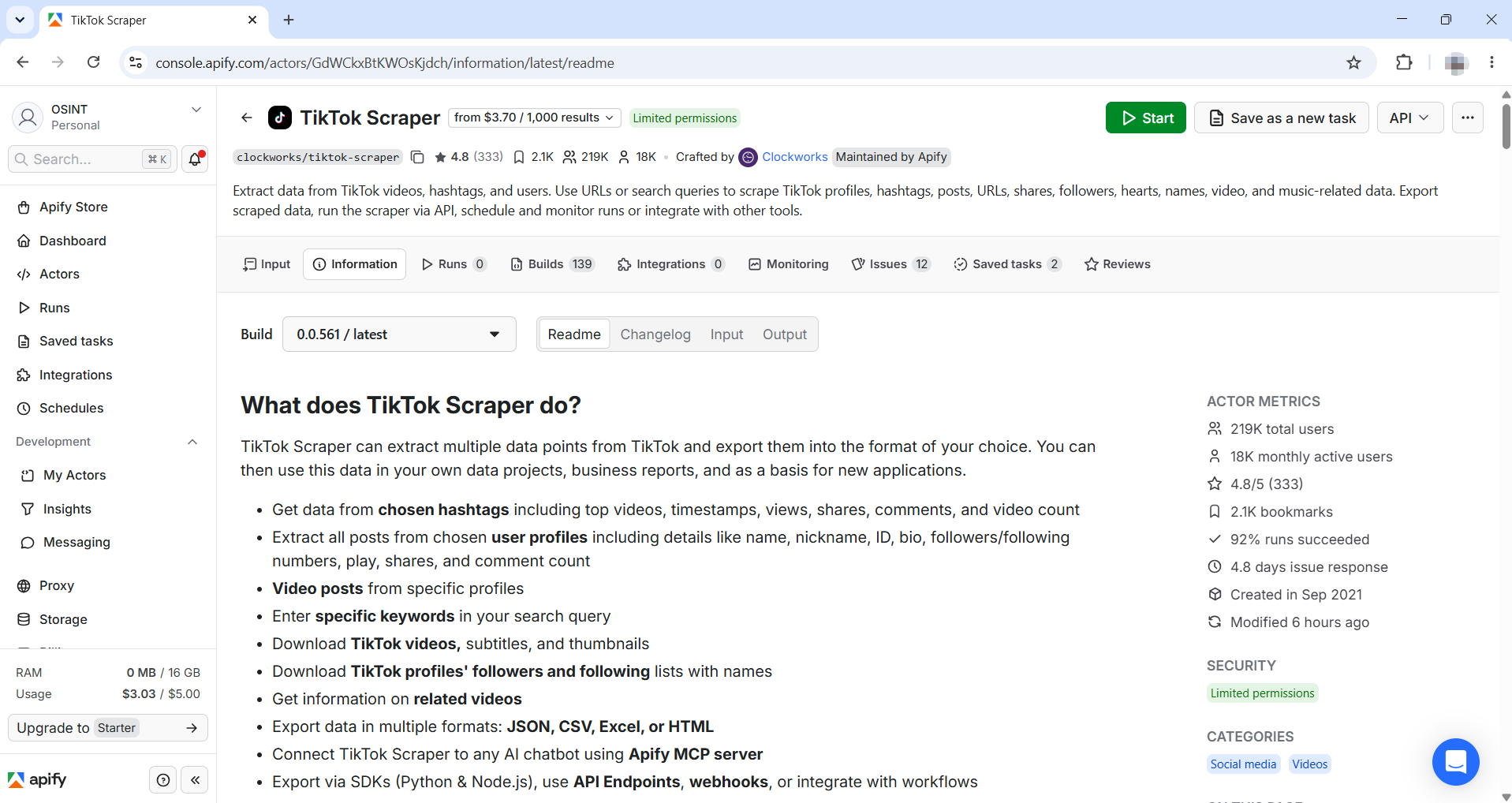This screenshot has height=803, width=1512.
Task: Open the Clockworks author link
Action: (x=795, y=157)
